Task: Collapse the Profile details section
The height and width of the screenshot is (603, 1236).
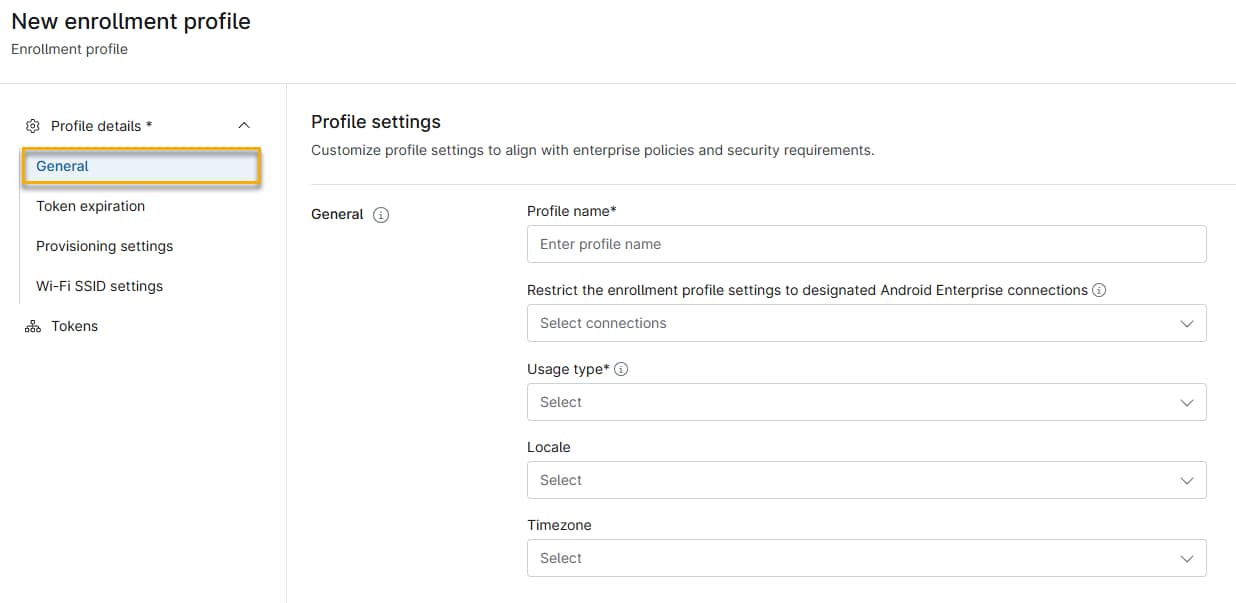Action: click(244, 125)
